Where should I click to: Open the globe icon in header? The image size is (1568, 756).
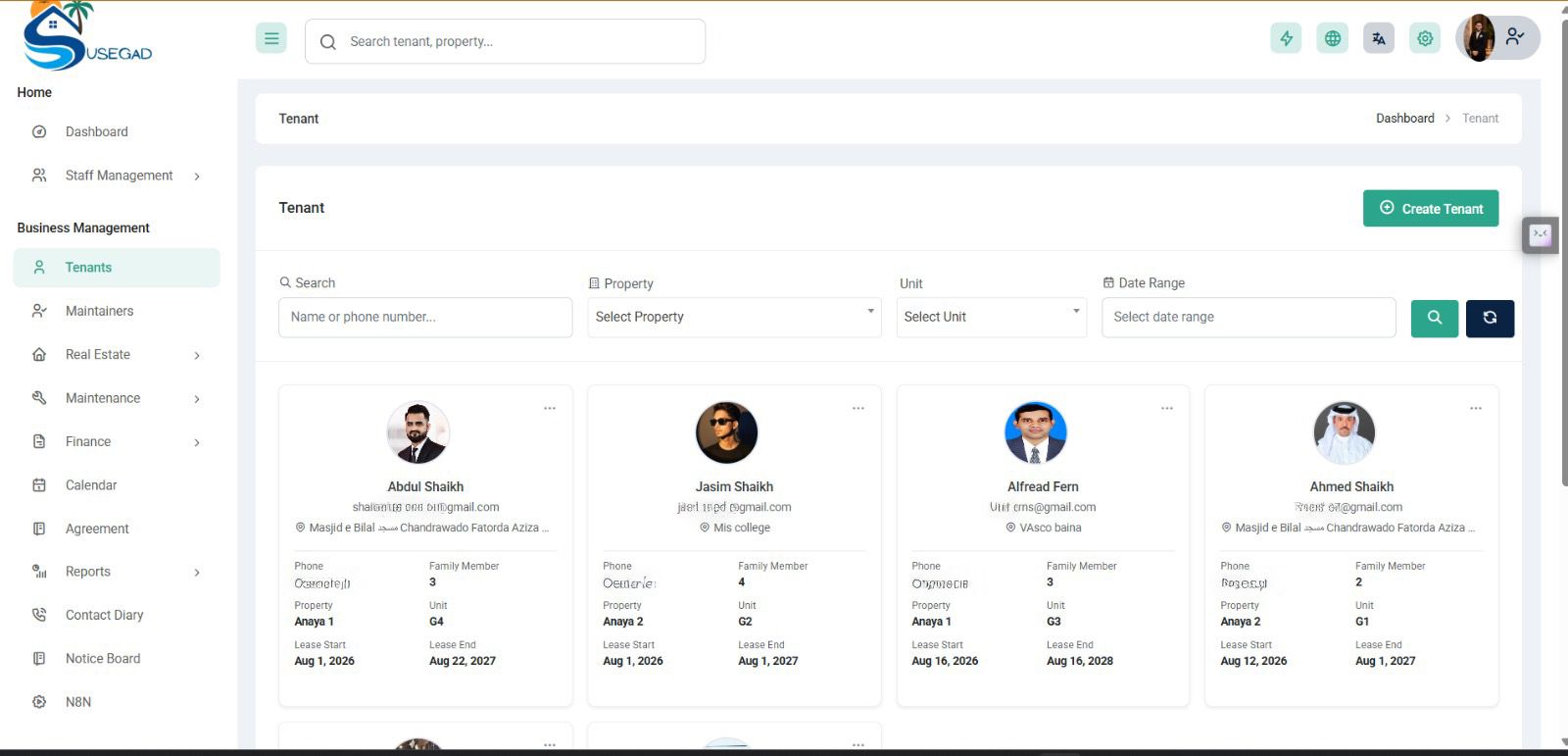click(x=1332, y=38)
